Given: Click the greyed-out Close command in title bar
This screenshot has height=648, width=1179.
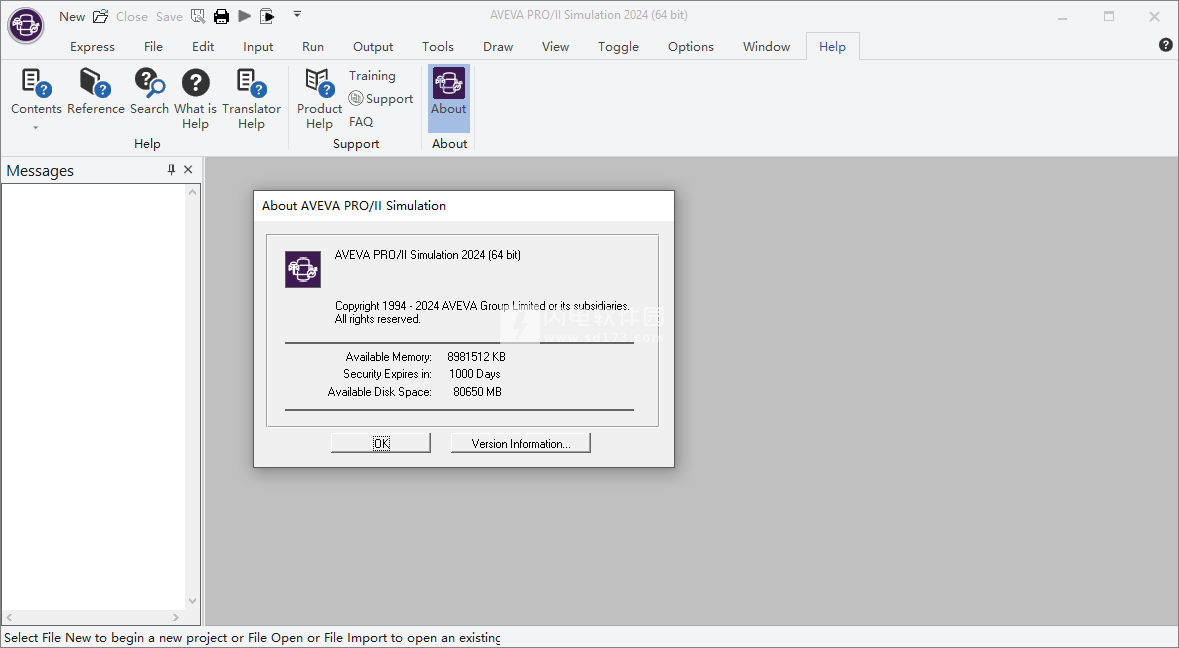Looking at the screenshot, I should coord(132,17).
